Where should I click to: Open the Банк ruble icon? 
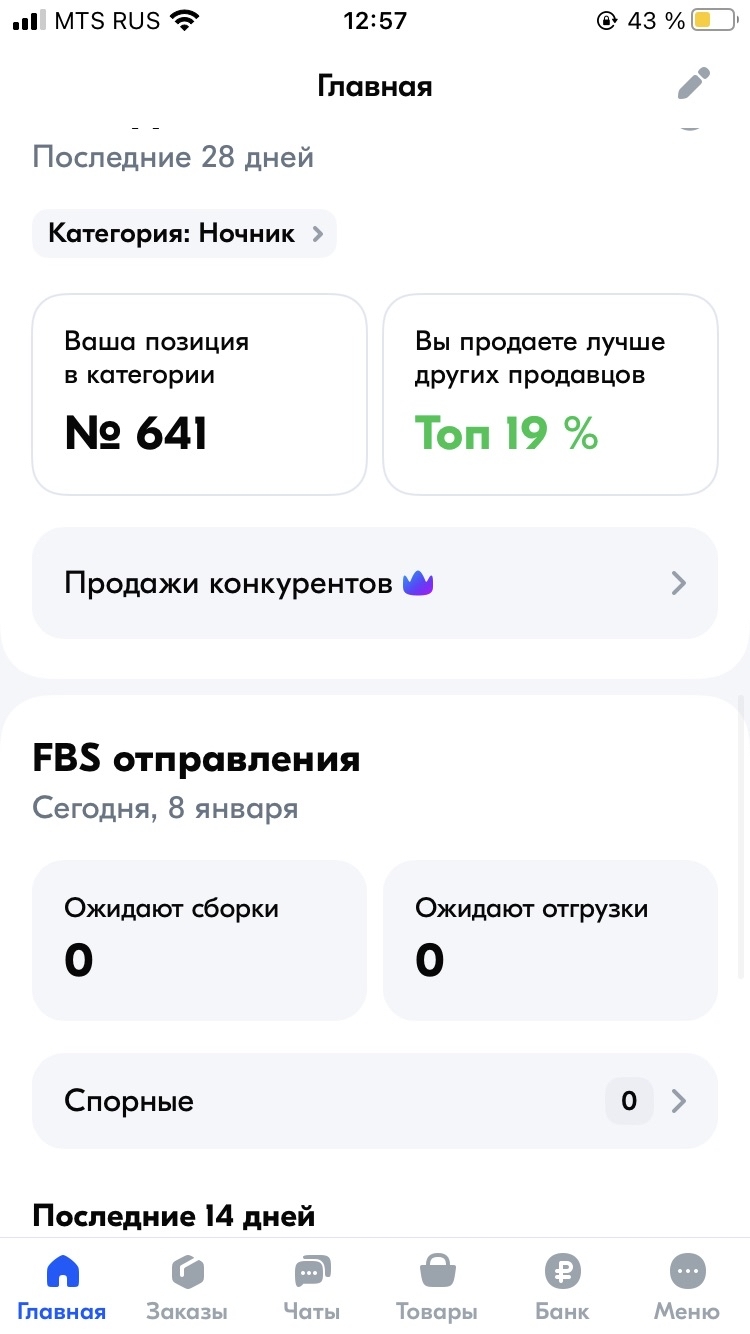pyautogui.click(x=562, y=1272)
